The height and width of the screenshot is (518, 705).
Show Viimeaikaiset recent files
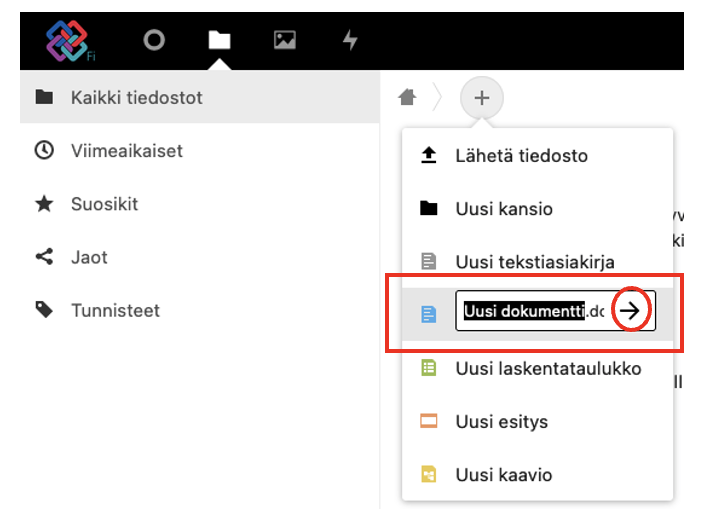pos(126,151)
